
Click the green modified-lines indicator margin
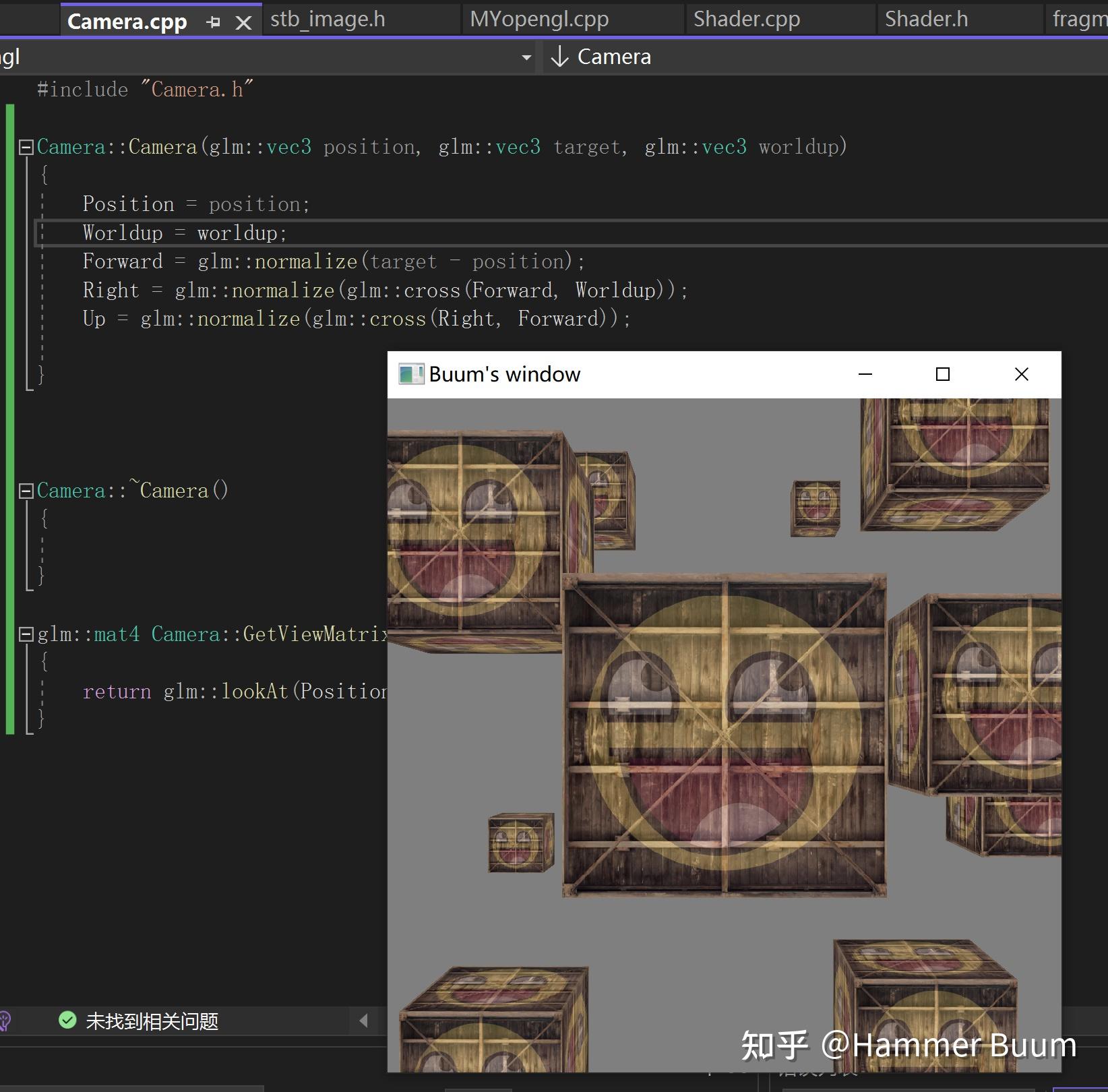point(9,404)
